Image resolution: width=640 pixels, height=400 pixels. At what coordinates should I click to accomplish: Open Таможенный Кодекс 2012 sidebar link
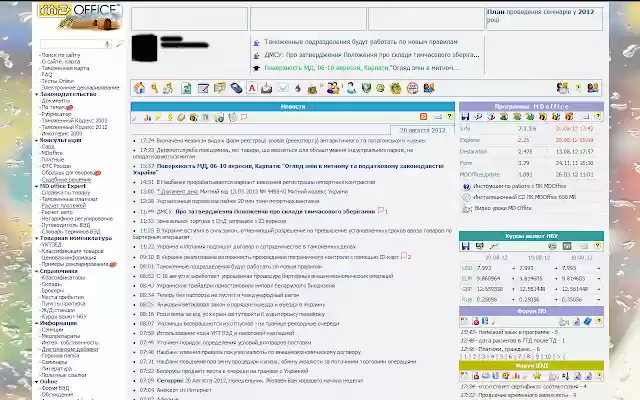[74, 127]
